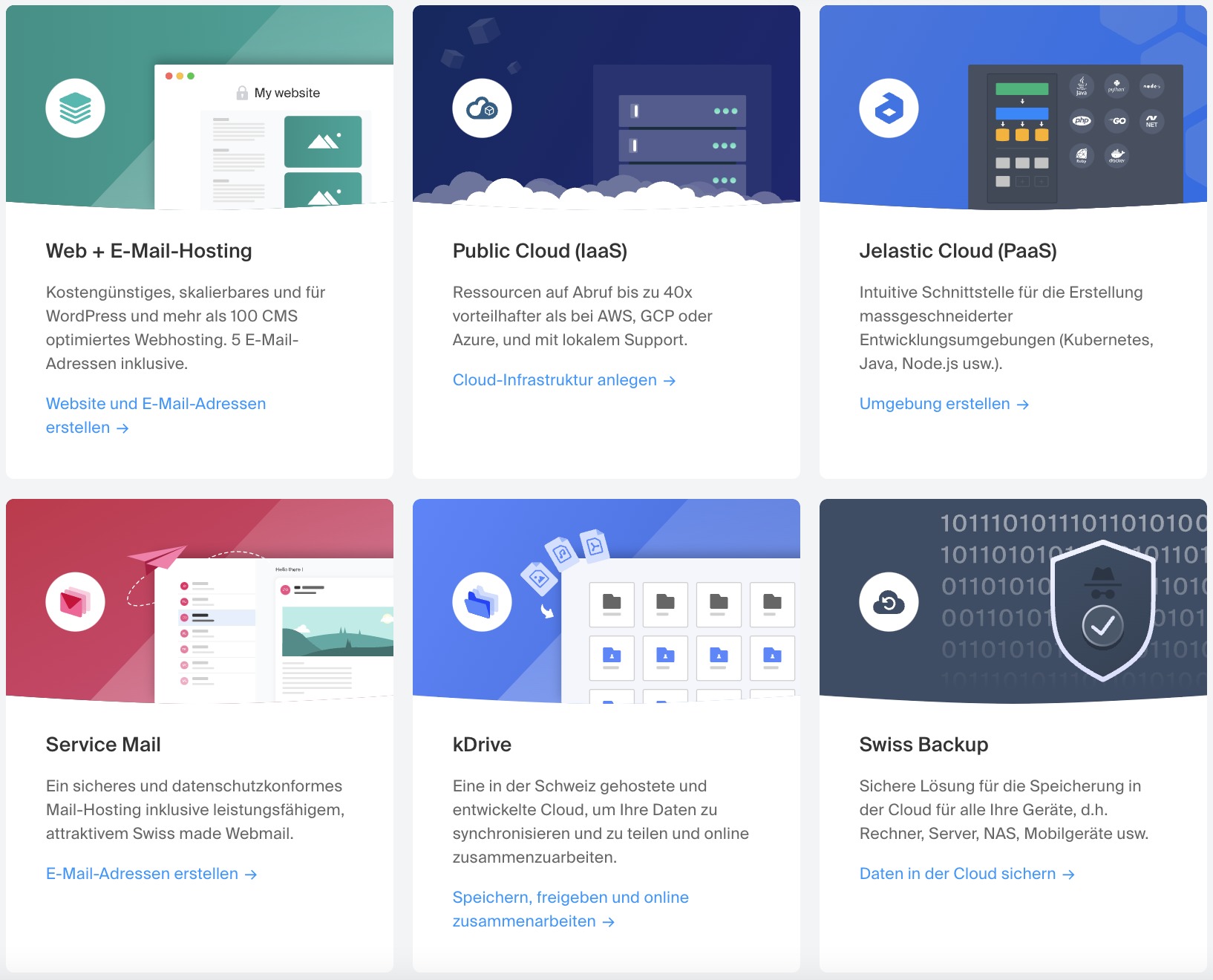This screenshot has width=1213, height=980.
Task: Click the Web + E-Mail-Hosting stacked layers icon
Action: 75,108
